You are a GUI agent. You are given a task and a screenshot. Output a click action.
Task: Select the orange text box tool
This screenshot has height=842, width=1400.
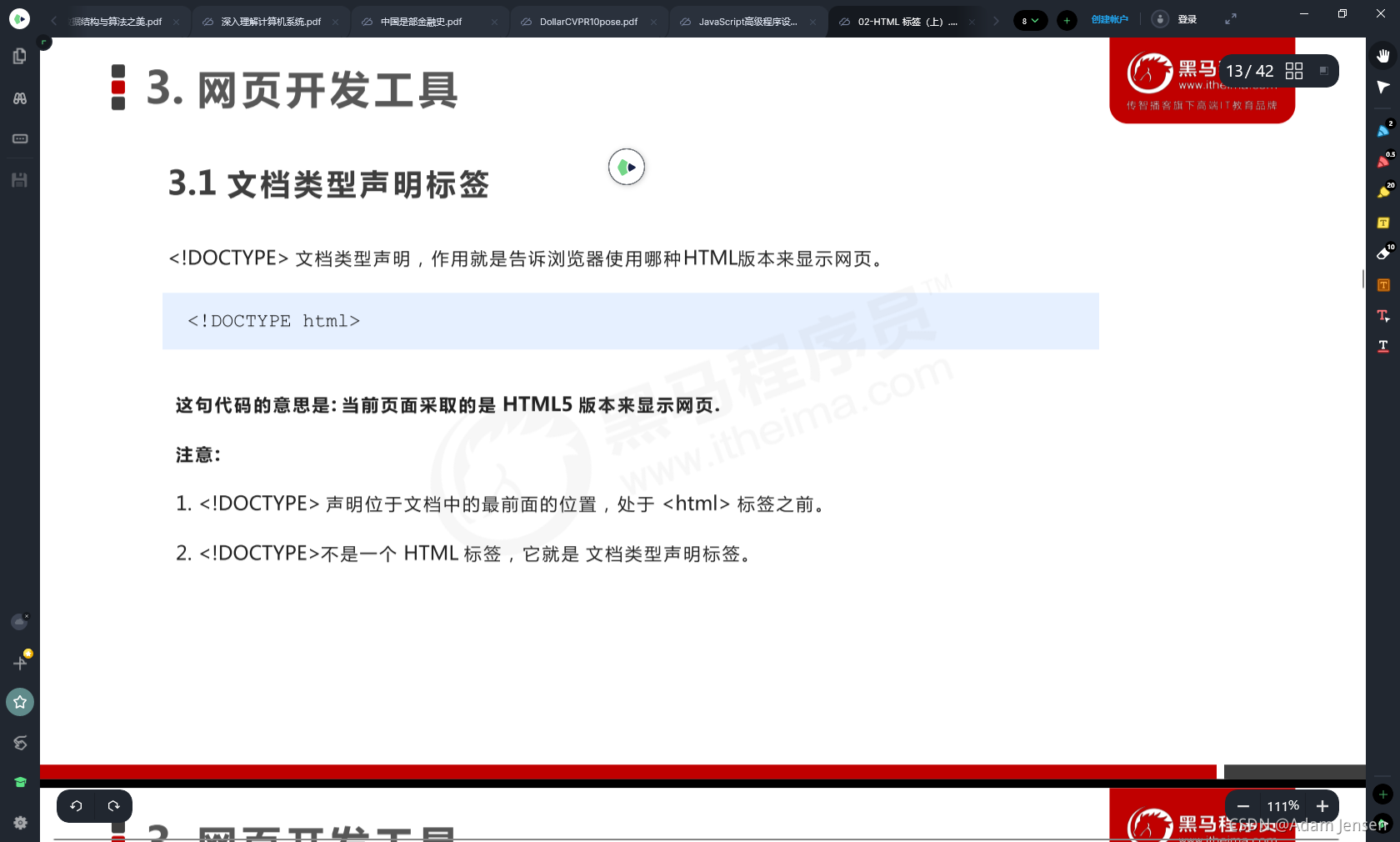pos(1383,285)
